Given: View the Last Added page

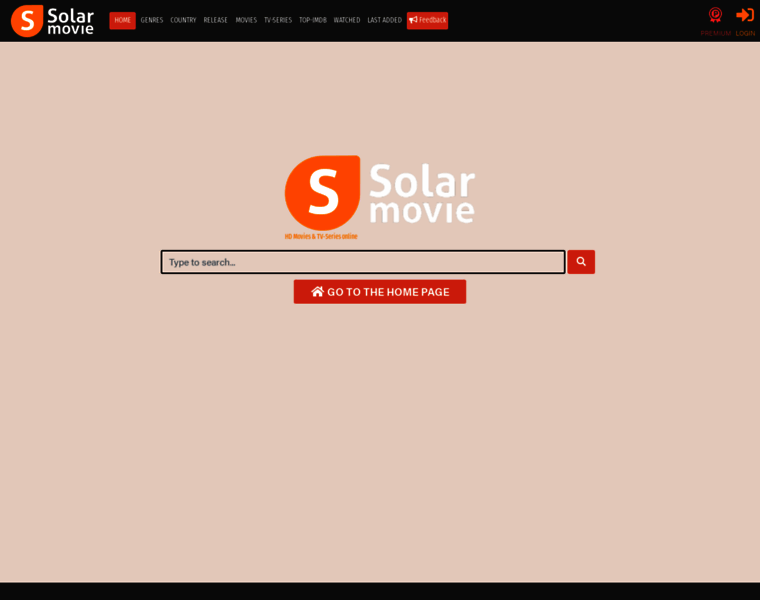Looking at the screenshot, I should [x=384, y=20].
